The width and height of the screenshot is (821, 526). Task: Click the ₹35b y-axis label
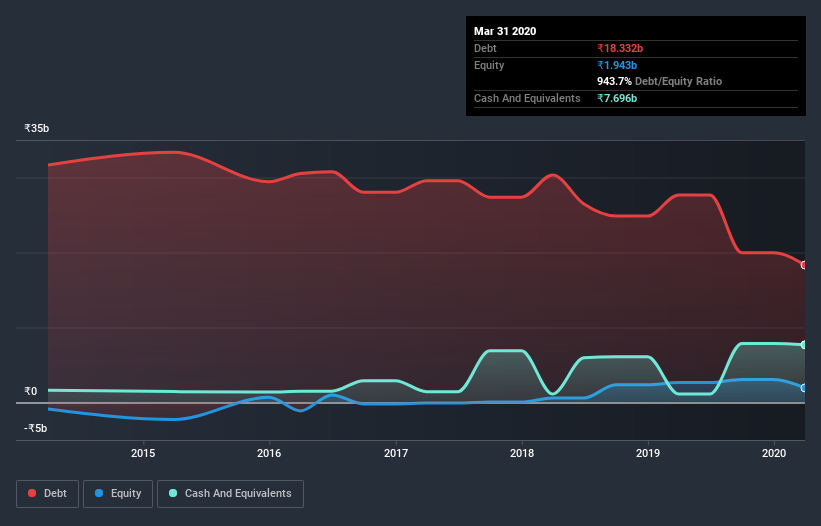coord(37,128)
